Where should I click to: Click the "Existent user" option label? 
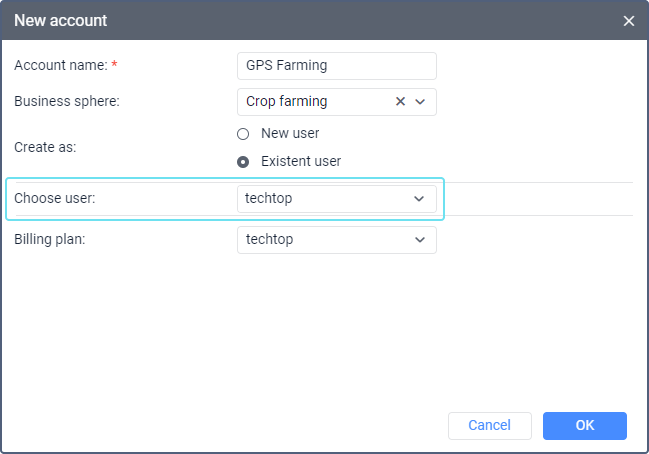pyautogui.click(x=300, y=161)
